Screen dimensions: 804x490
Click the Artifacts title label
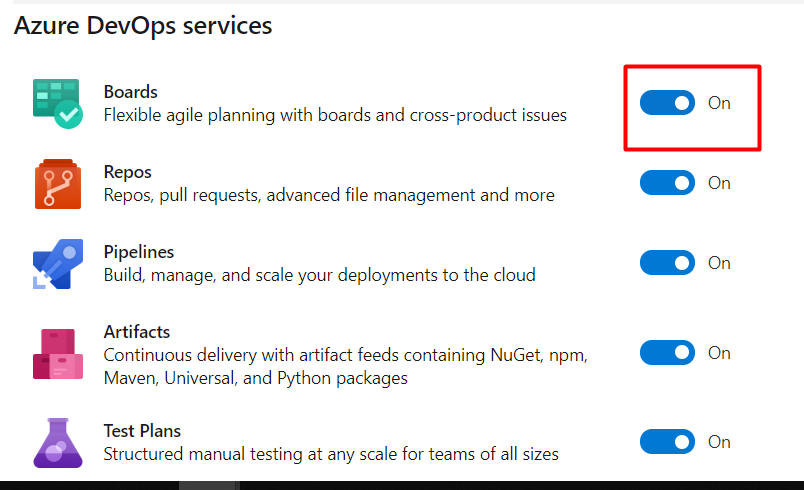(137, 331)
